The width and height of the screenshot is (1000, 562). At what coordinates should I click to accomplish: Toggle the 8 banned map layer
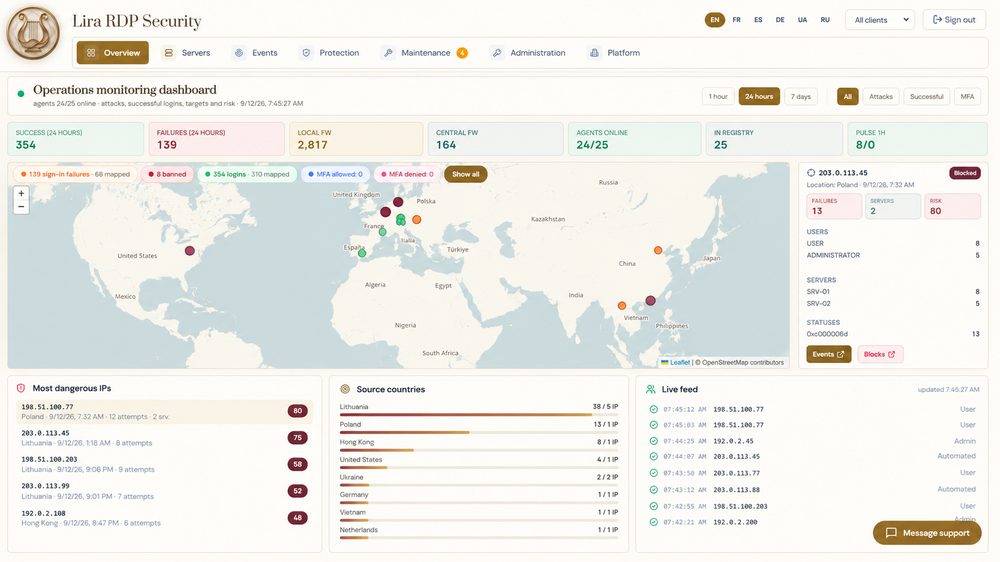tap(167, 174)
